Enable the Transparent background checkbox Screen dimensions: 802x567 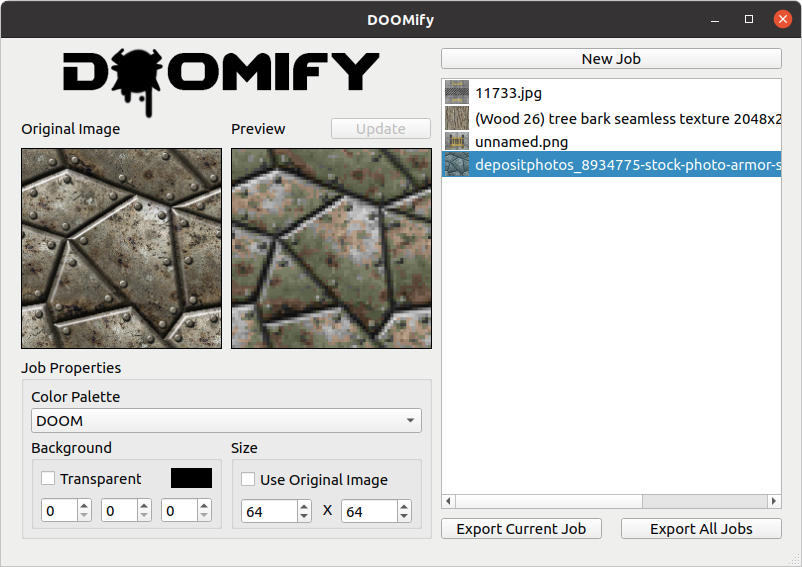48,479
